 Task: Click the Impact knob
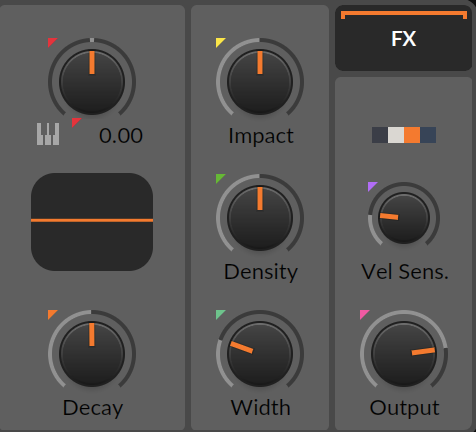click(260, 82)
